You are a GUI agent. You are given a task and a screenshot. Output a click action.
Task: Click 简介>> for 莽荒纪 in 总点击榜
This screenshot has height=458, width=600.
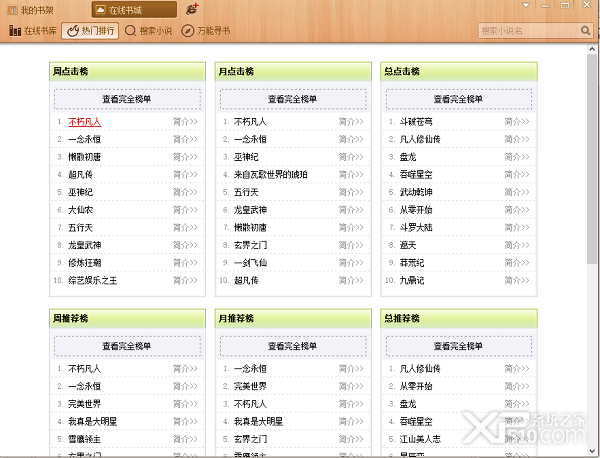(x=517, y=263)
